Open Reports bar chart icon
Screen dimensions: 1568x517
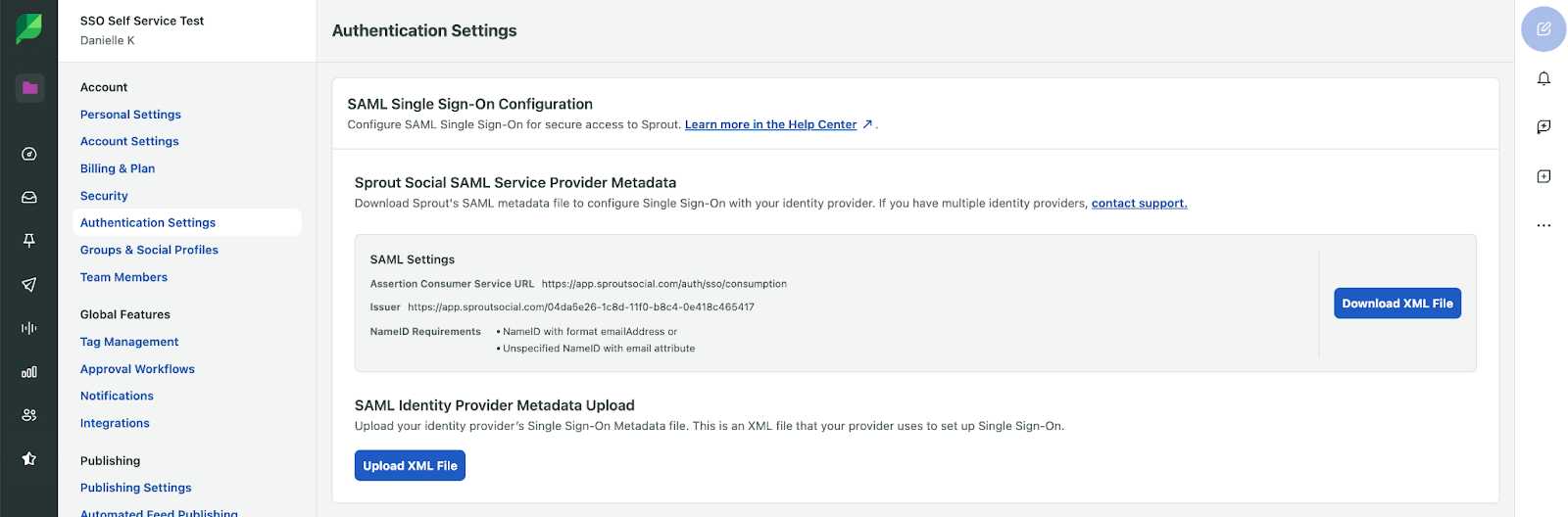coord(29,372)
